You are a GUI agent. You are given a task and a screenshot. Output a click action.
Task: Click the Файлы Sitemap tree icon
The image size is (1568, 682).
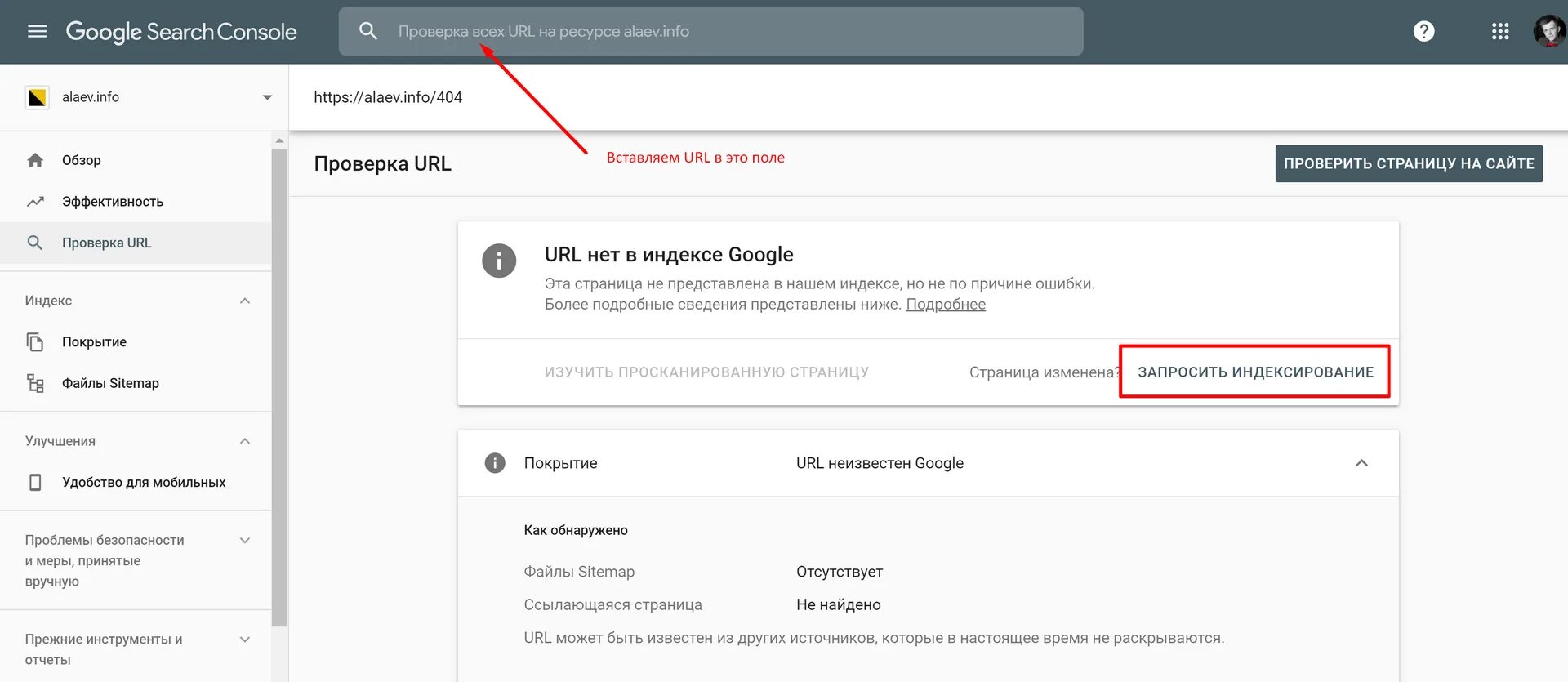35,383
